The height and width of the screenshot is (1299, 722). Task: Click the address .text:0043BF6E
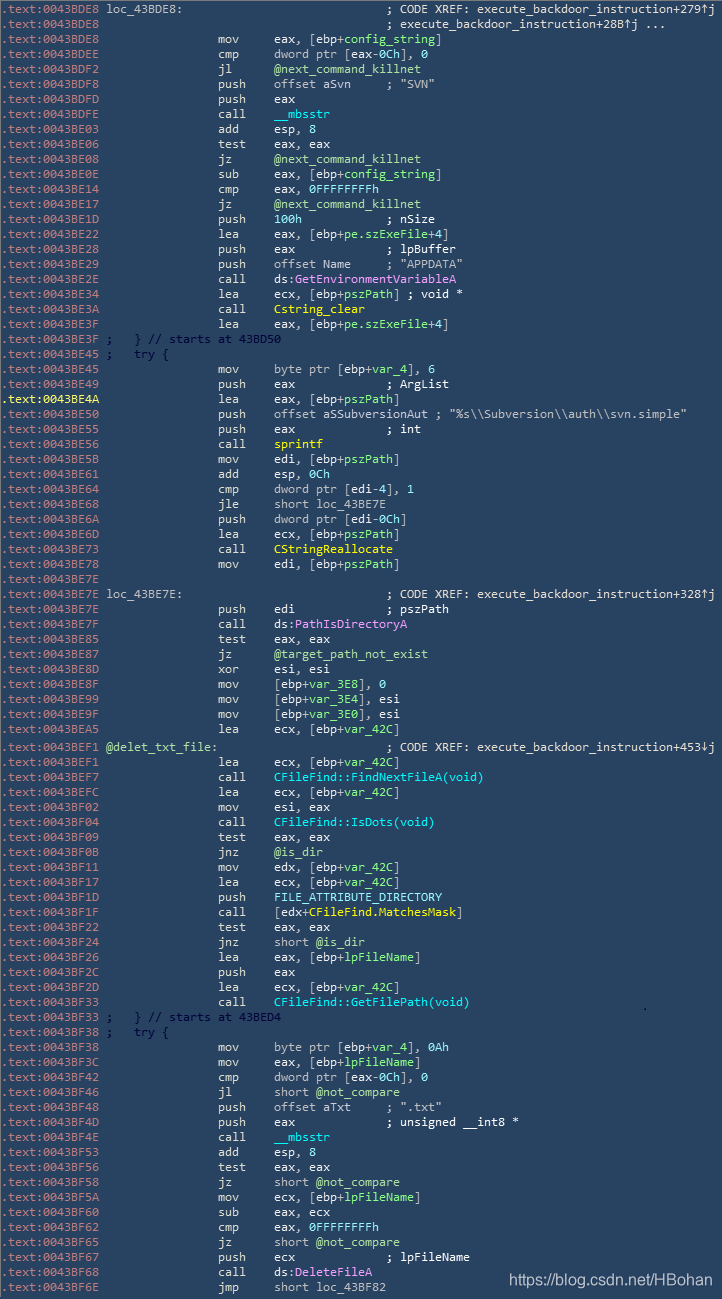pos(50,1287)
